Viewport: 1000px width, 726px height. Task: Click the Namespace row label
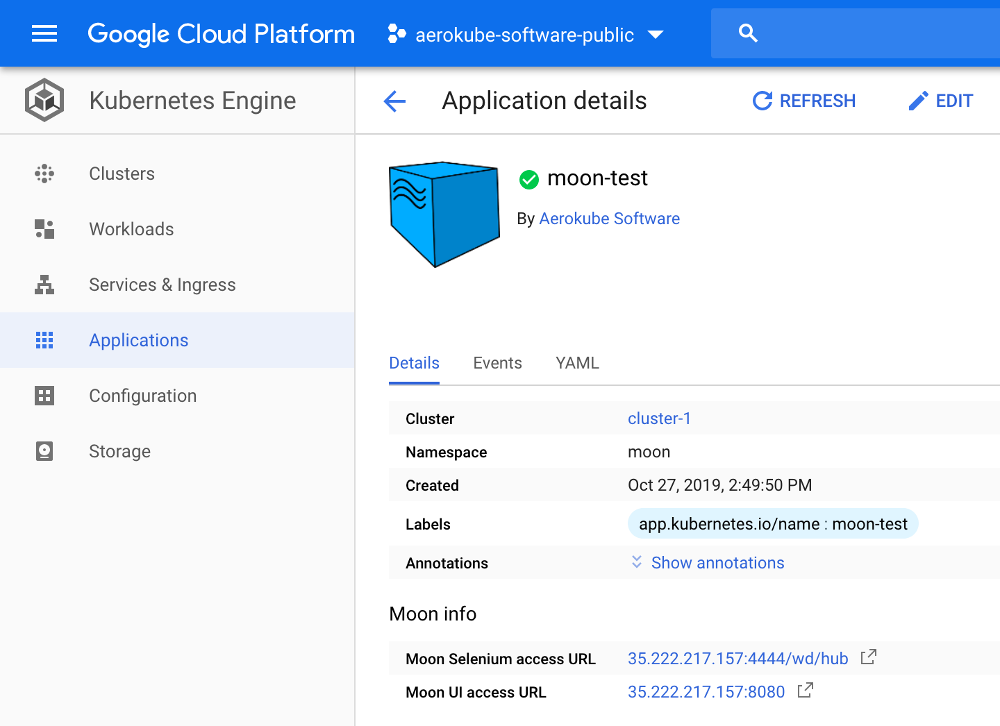[446, 452]
